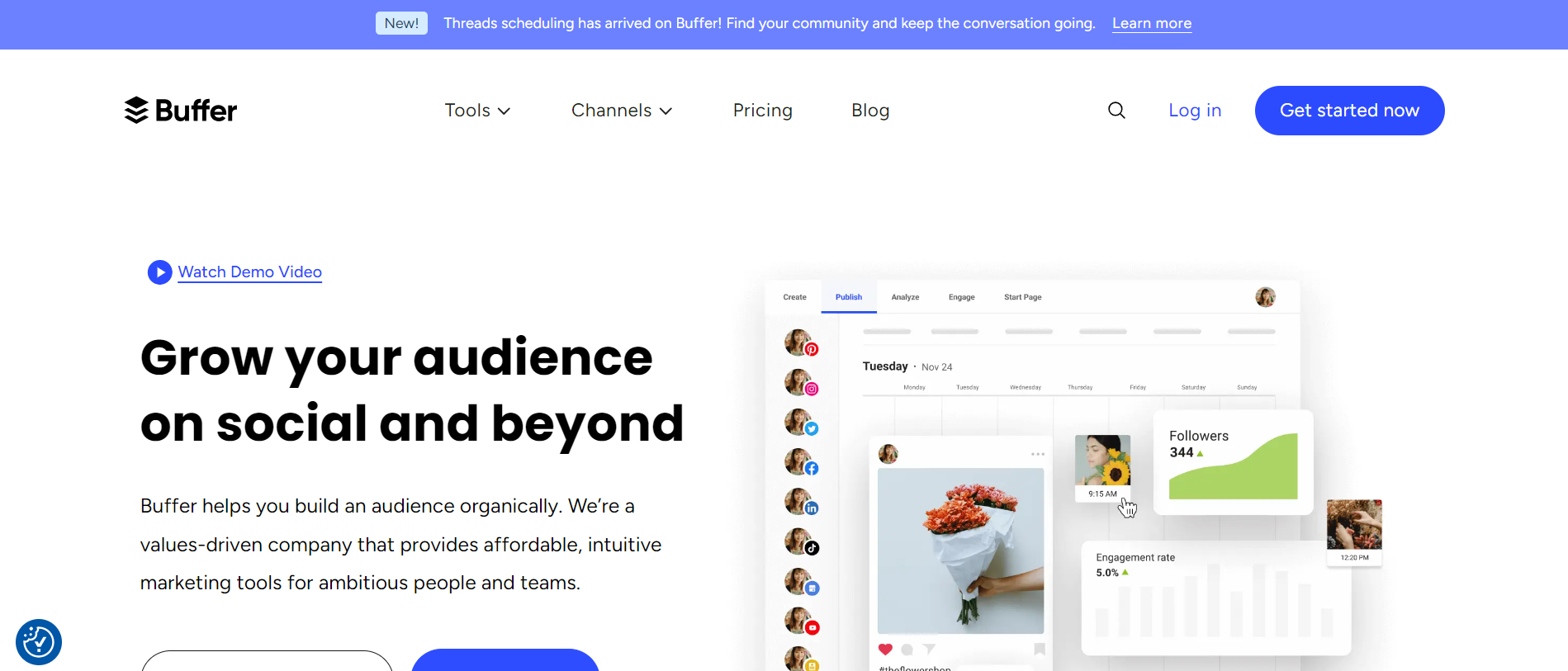Select the Facebook profile avatar
The width and height of the screenshot is (1568, 671).
click(800, 461)
